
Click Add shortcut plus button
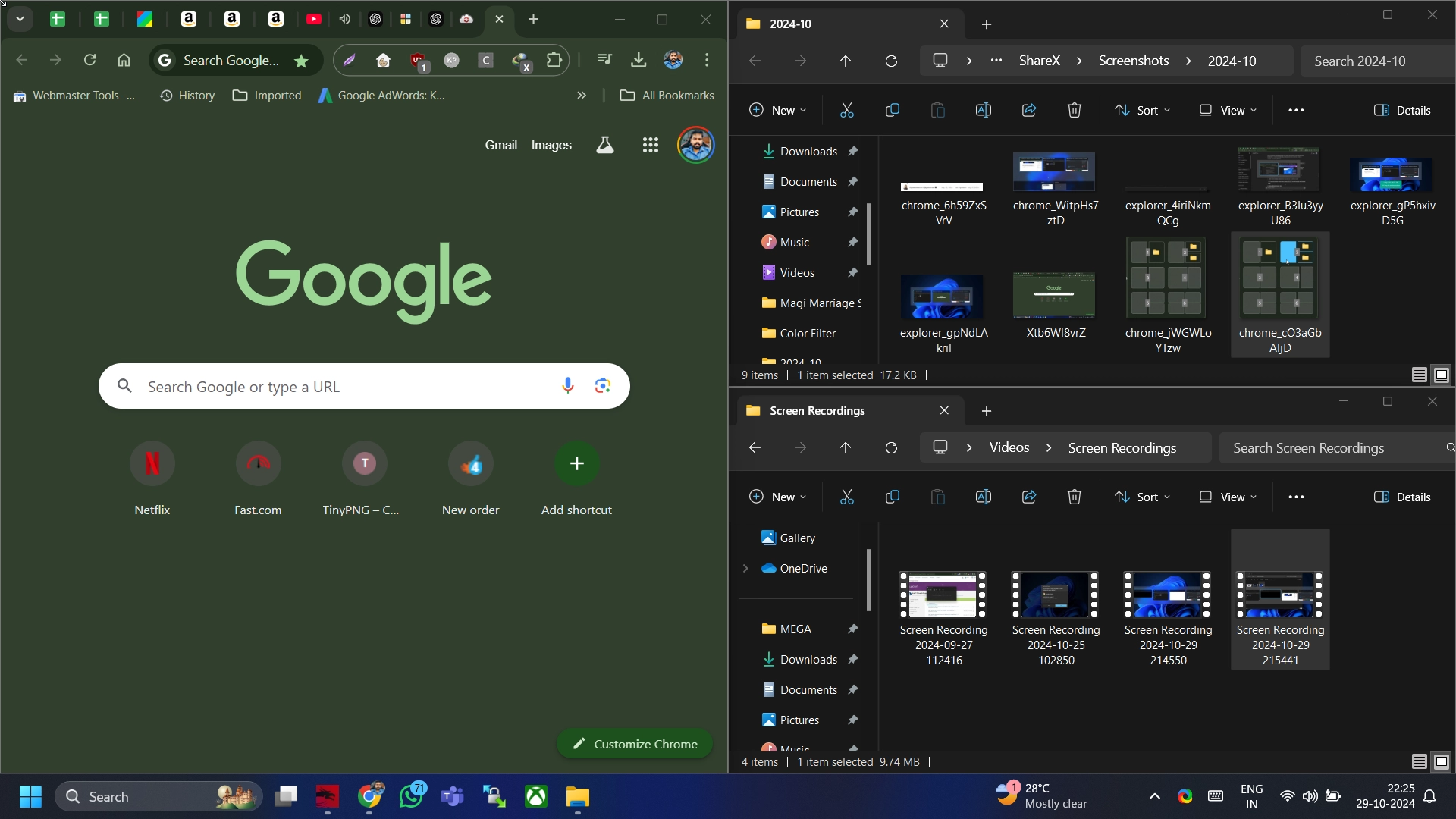click(x=576, y=463)
